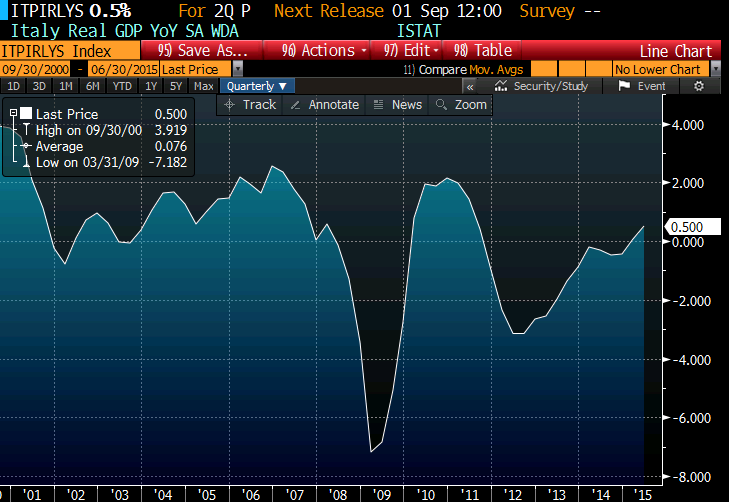Click the Annotate pencil icon
This screenshot has width=729, height=502.
pos(295,105)
